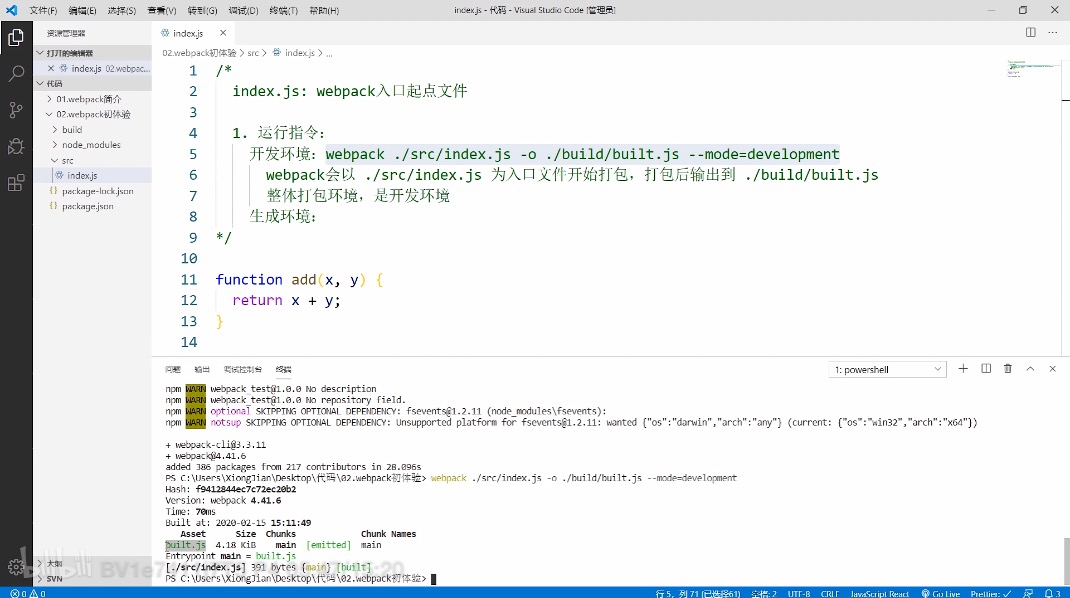Image resolution: width=1070 pixels, height=598 pixels.
Task: Open the Explorer view in activity bar
Action: click(x=16, y=38)
